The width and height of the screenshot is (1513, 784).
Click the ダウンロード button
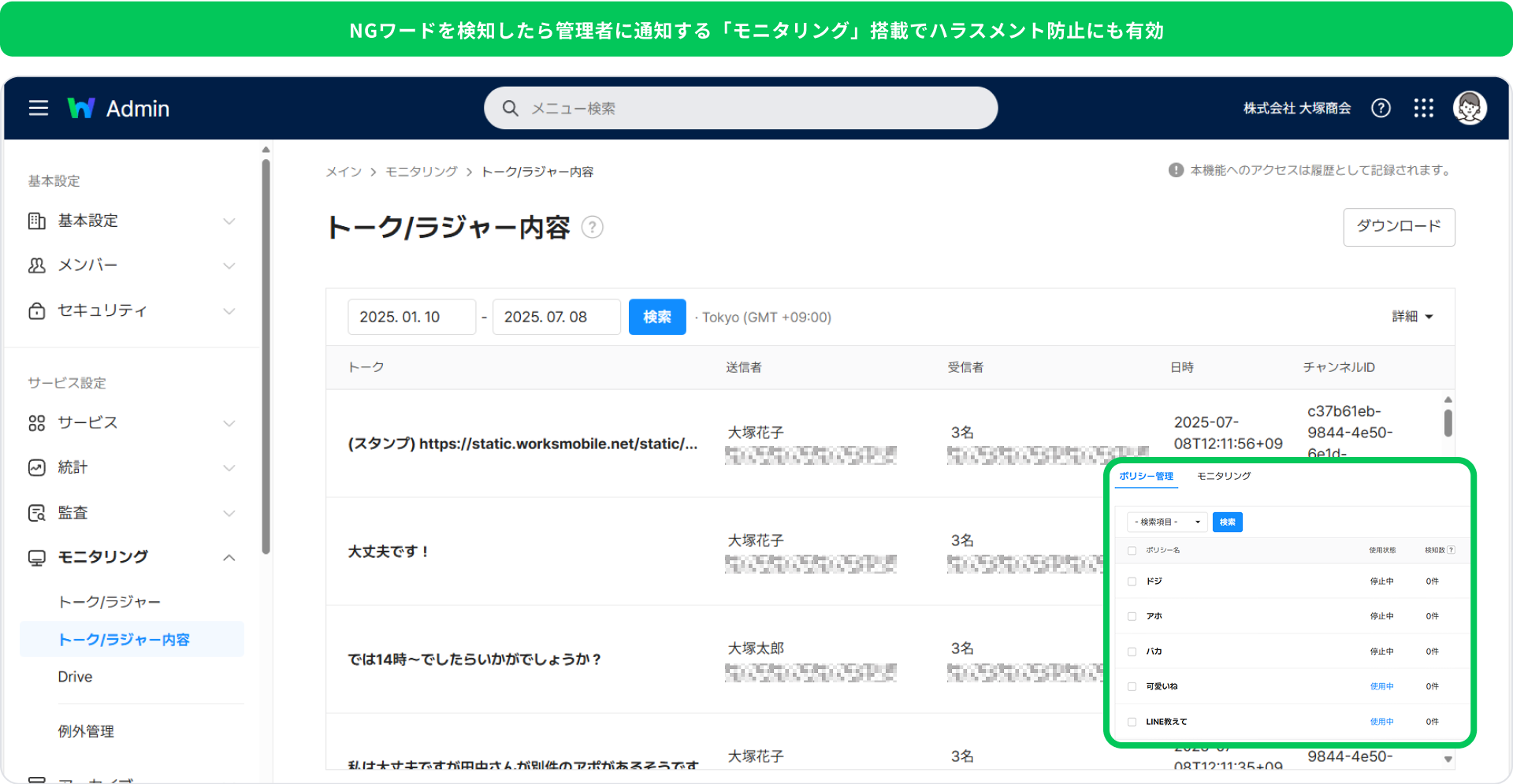pyautogui.click(x=1398, y=227)
